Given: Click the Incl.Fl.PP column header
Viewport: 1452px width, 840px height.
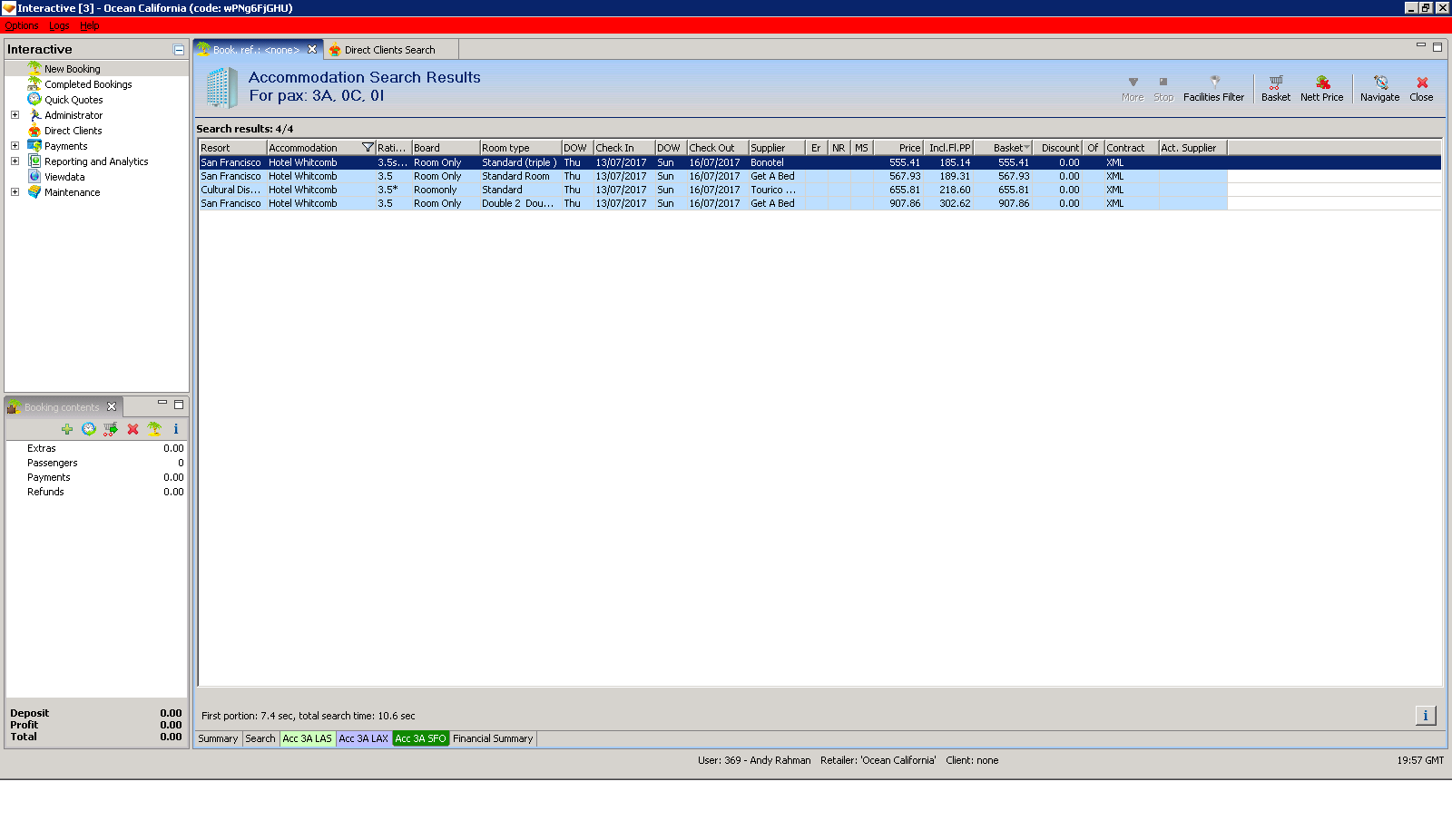Looking at the screenshot, I should point(947,148).
